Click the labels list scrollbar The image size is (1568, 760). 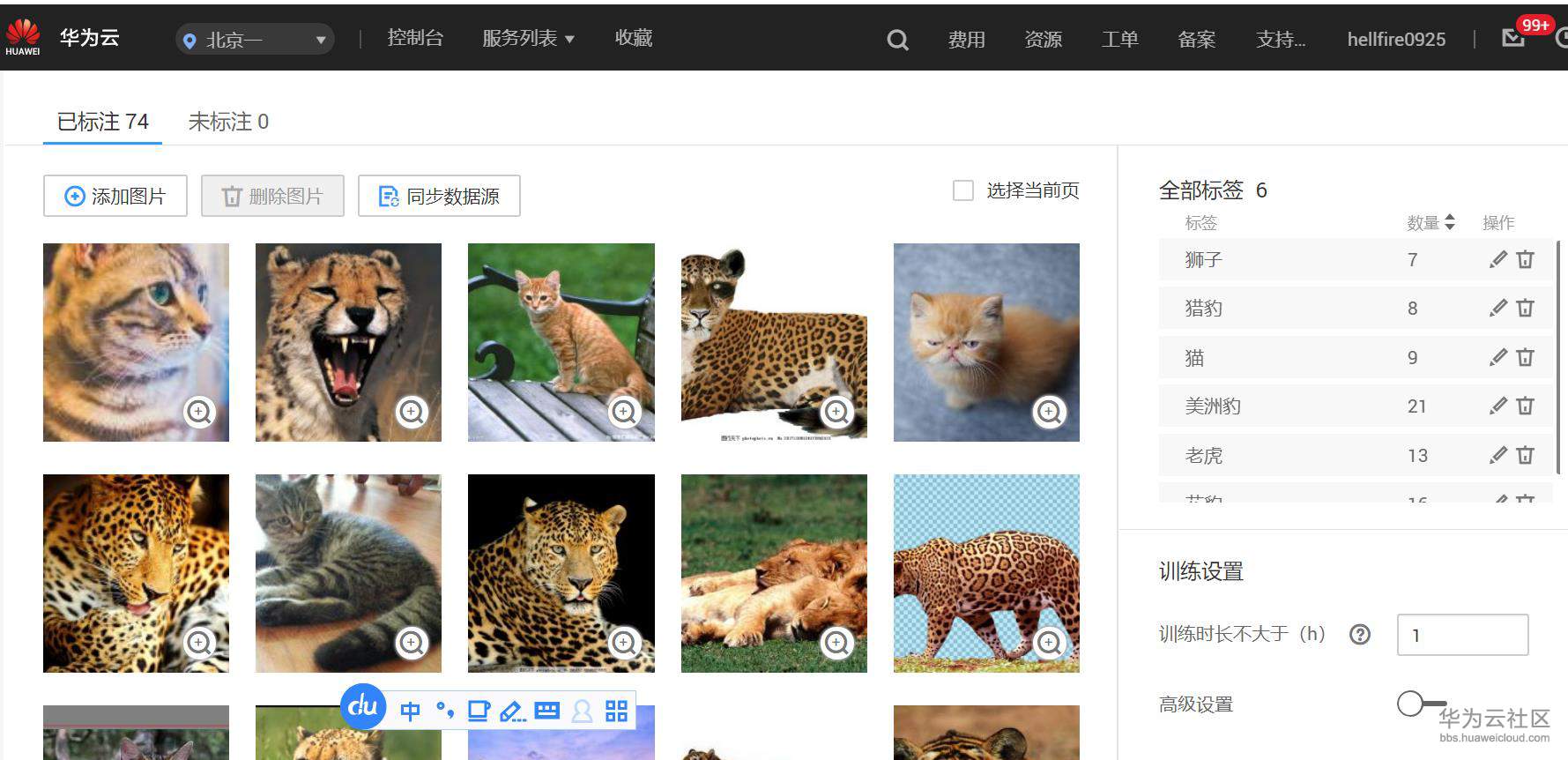pos(1558,357)
